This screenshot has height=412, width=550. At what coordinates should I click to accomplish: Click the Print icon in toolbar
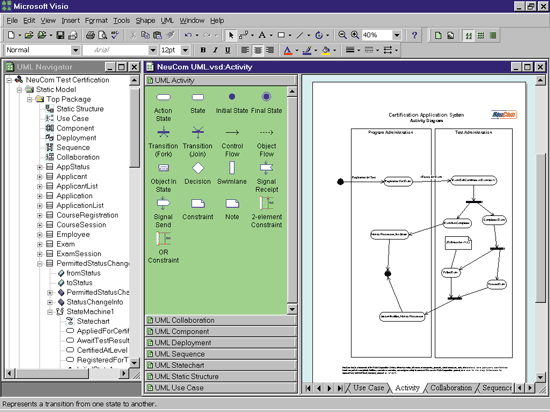pyautogui.click(x=90, y=35)
